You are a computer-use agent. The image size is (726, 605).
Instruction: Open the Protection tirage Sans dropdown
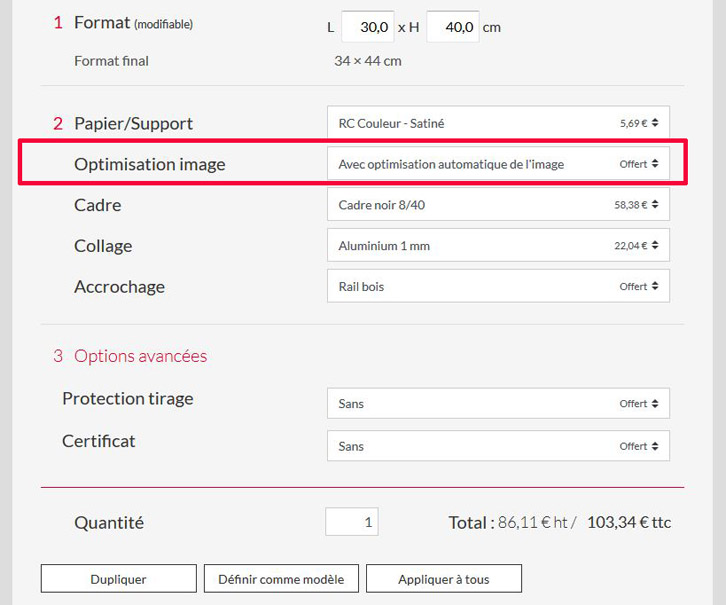pos(497,404)
